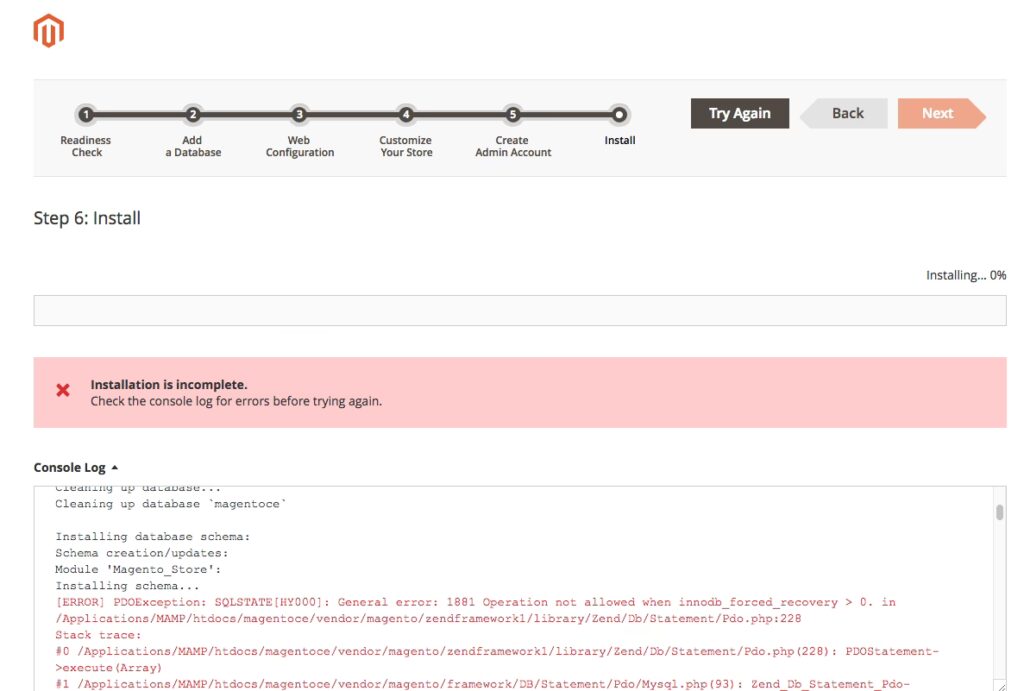The height and width of the screenshot is (691, 1024).
Task: Click the final Install step circle
Action: click(619, 115)
